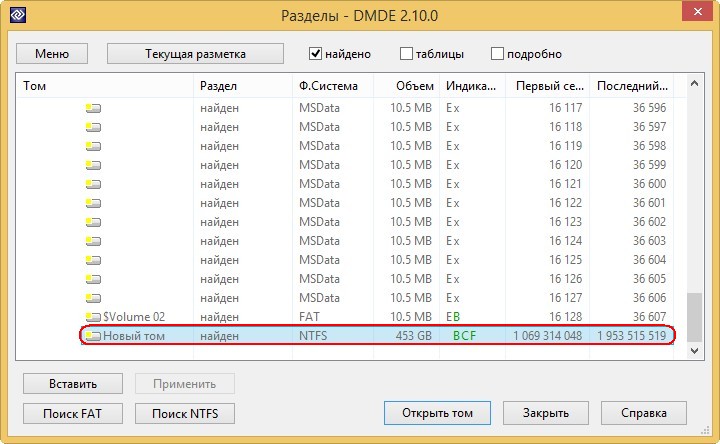Click volume icon in row with sector 16 122

[x=93, y=203]
